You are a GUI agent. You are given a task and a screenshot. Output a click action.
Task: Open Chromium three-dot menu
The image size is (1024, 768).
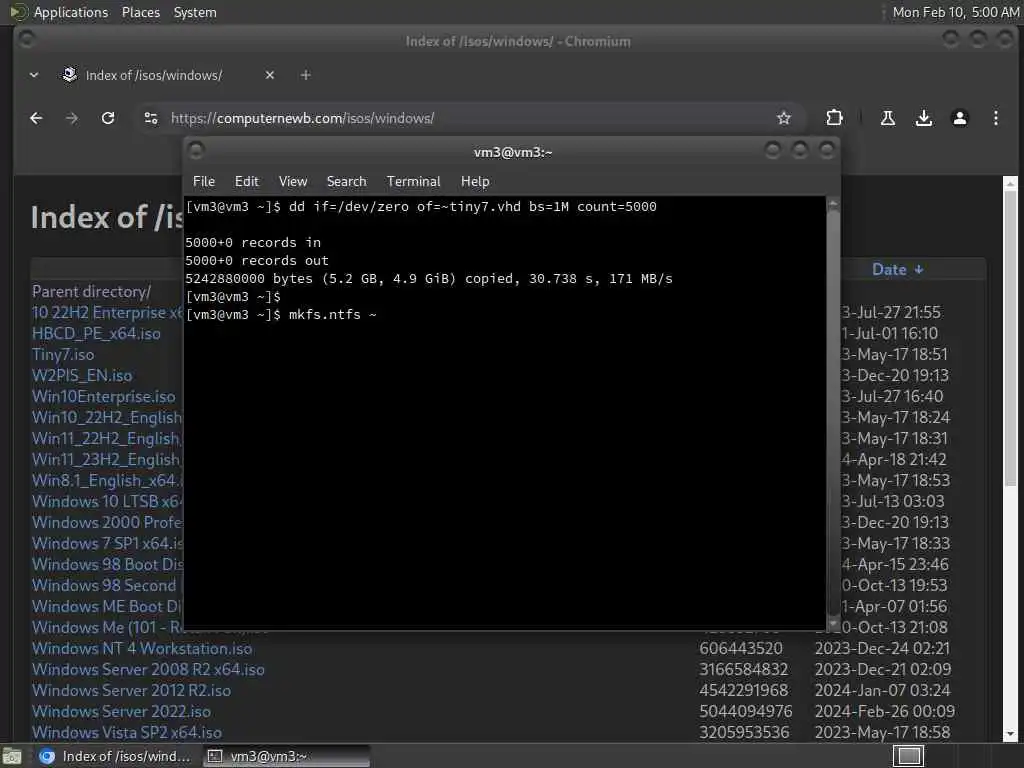click(x=995, y=118)
